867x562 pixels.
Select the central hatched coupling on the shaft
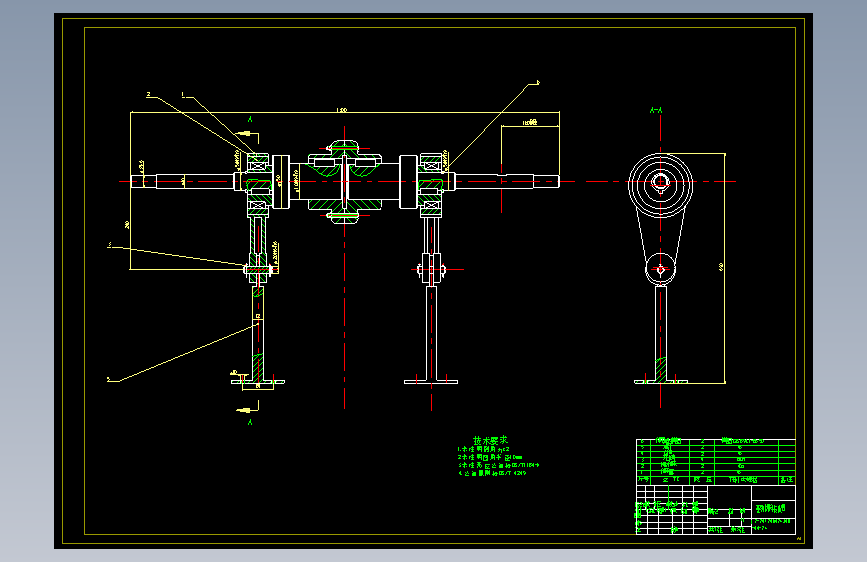click(344, 182)
